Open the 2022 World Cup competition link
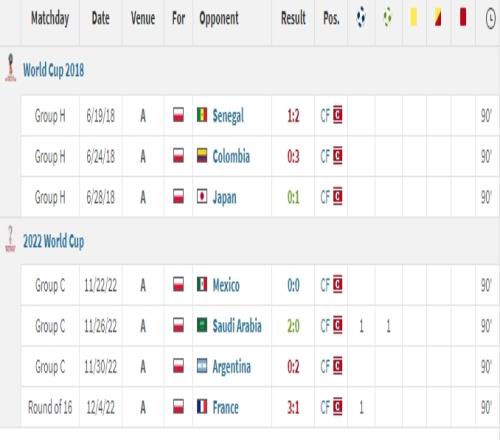The image size is (500, 440). (53, 241)
